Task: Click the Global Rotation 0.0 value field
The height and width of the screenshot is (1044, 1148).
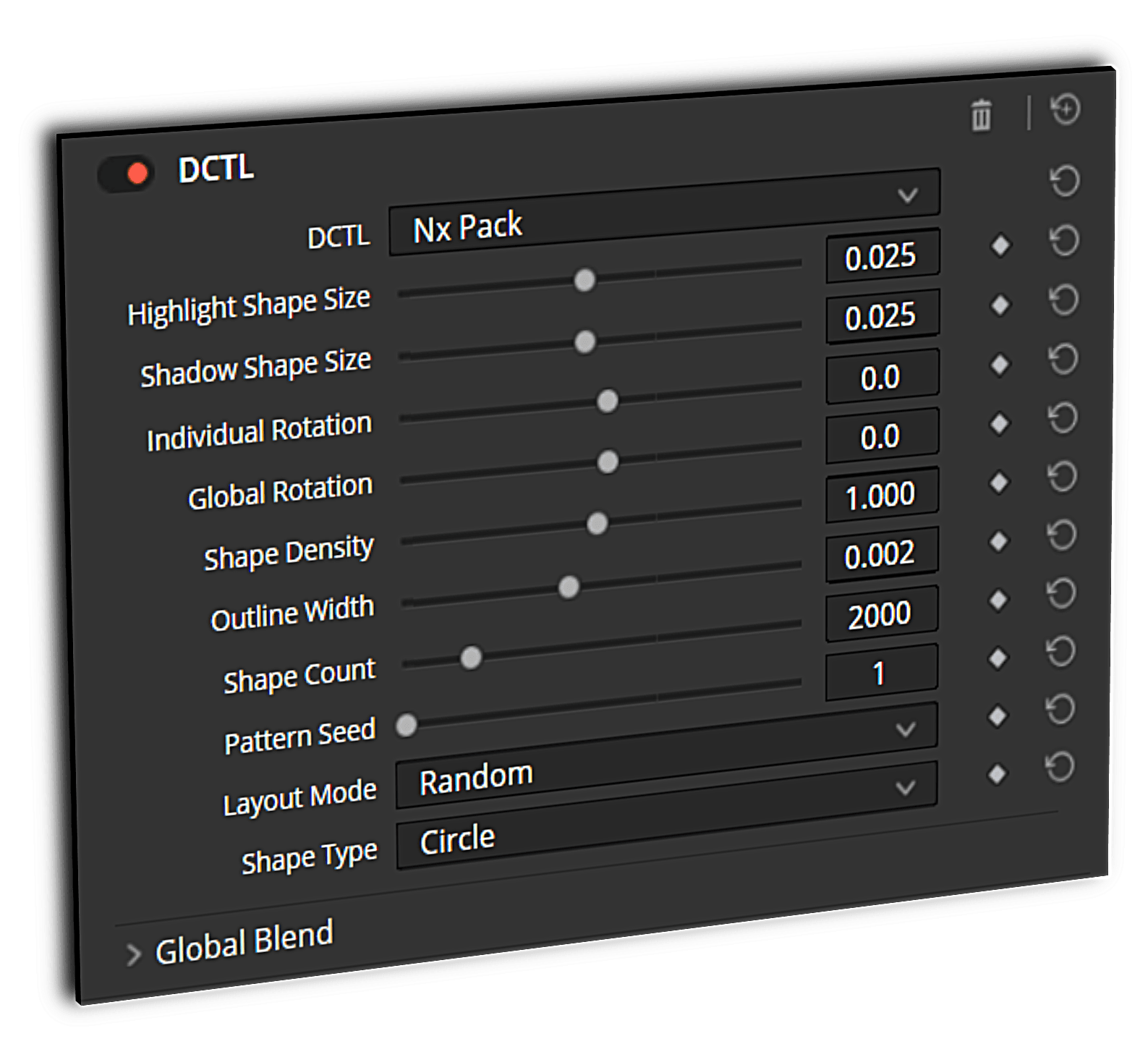Action: 883,436
